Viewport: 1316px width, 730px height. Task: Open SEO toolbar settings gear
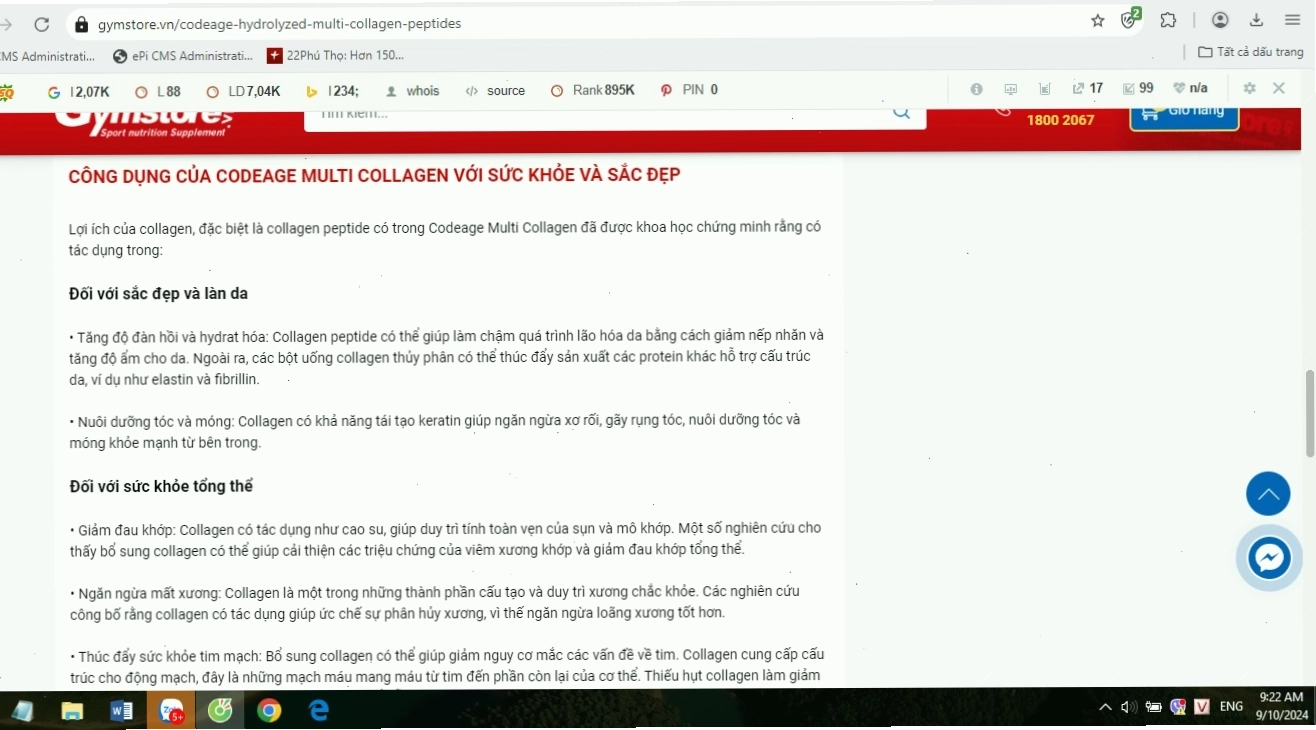tap(1249, 89)
